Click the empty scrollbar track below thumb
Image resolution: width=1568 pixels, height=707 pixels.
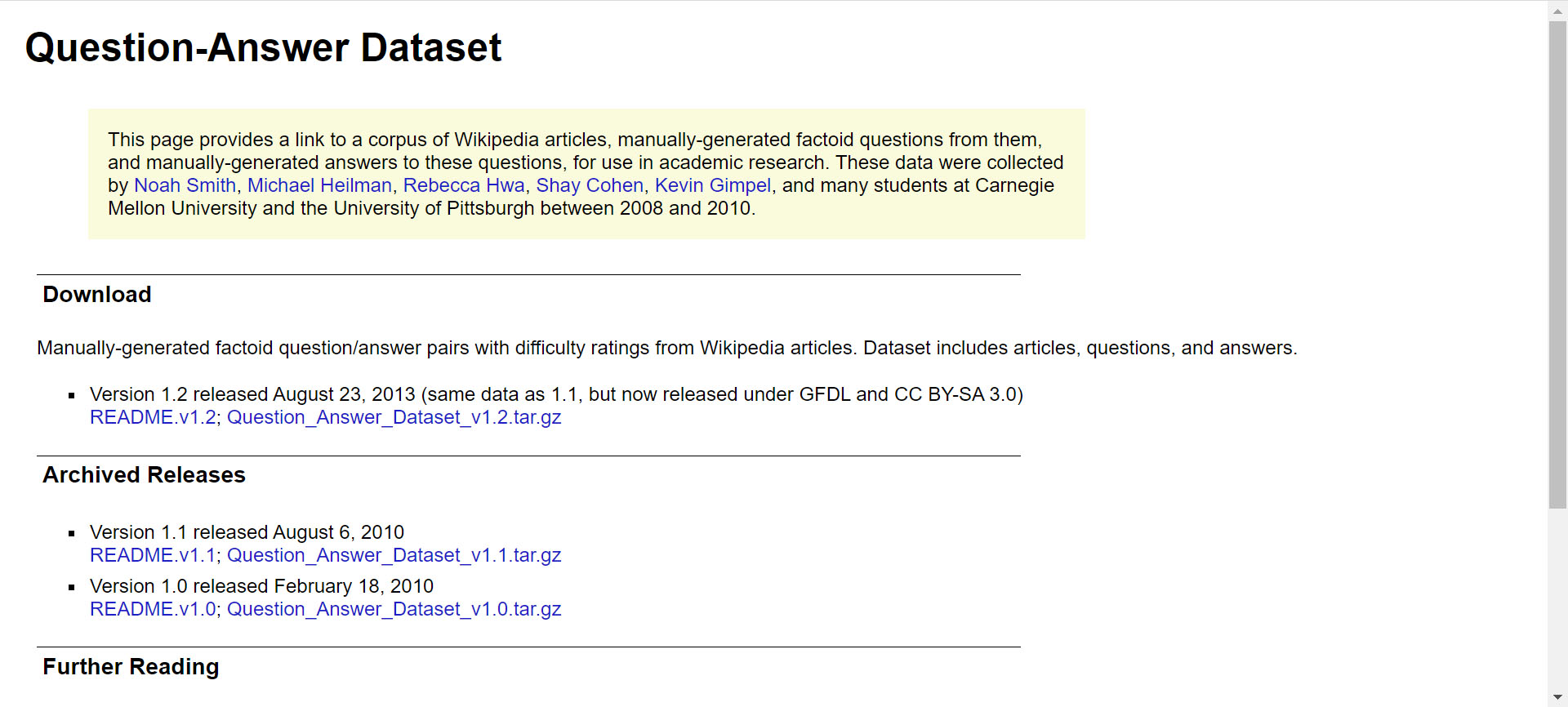pyautogui.click(x=1557, y=598)
